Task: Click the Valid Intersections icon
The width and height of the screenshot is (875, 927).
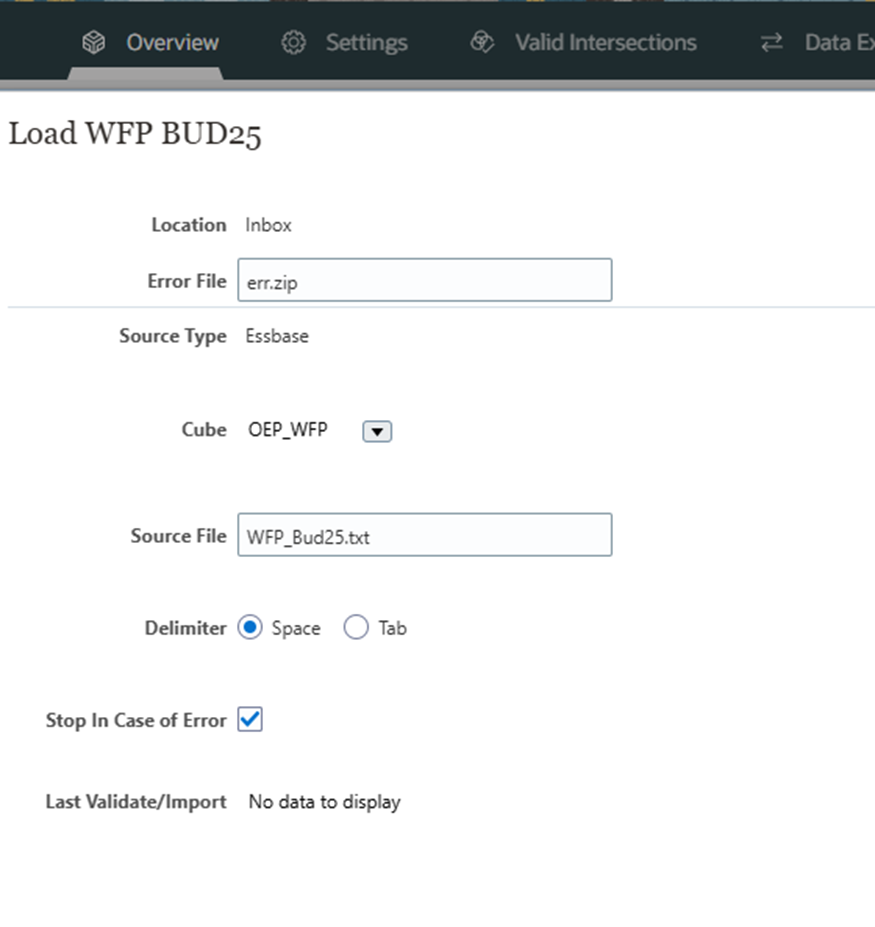Action: (x=483, y=43)
